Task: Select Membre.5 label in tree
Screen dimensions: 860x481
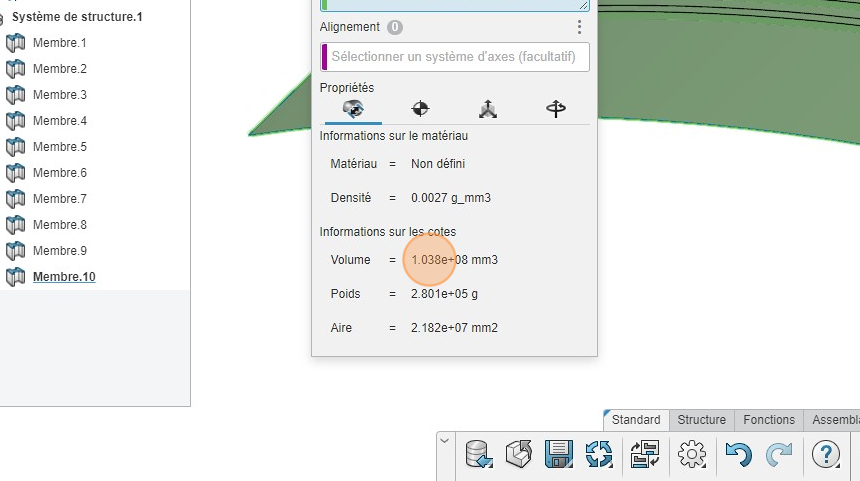Action: (59, 146)
